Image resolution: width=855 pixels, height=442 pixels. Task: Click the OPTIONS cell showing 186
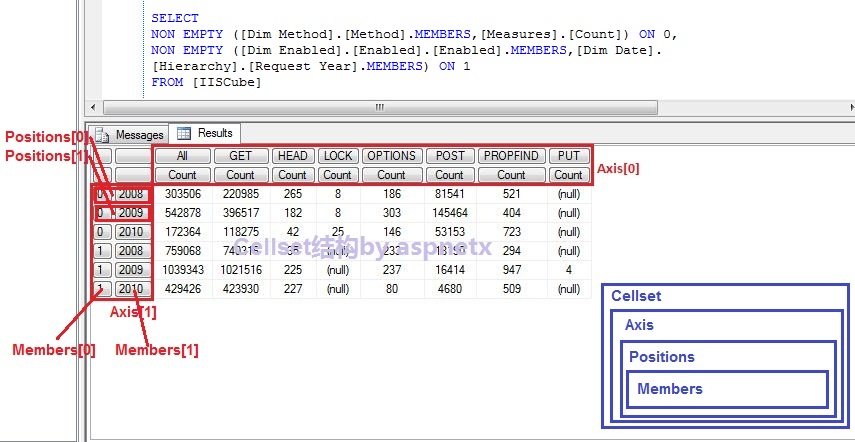(391, 194)
